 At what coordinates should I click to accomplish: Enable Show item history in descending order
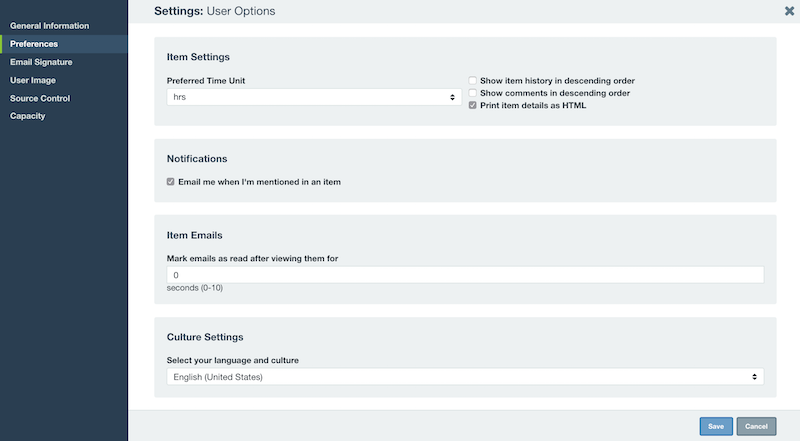[x=472, y=81]
